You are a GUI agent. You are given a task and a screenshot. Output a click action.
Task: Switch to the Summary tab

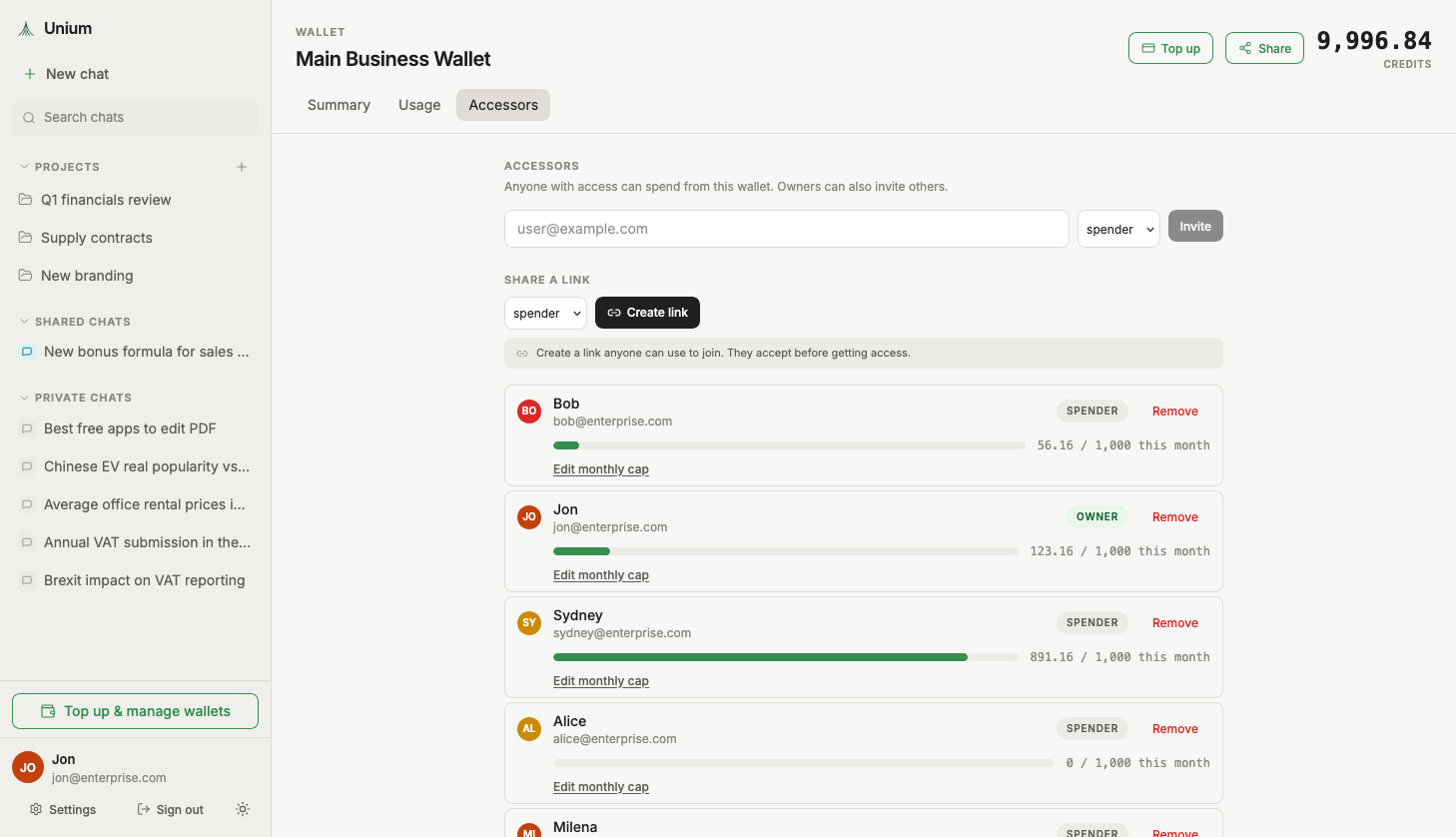pyautogui.click(x=339, y=105)
